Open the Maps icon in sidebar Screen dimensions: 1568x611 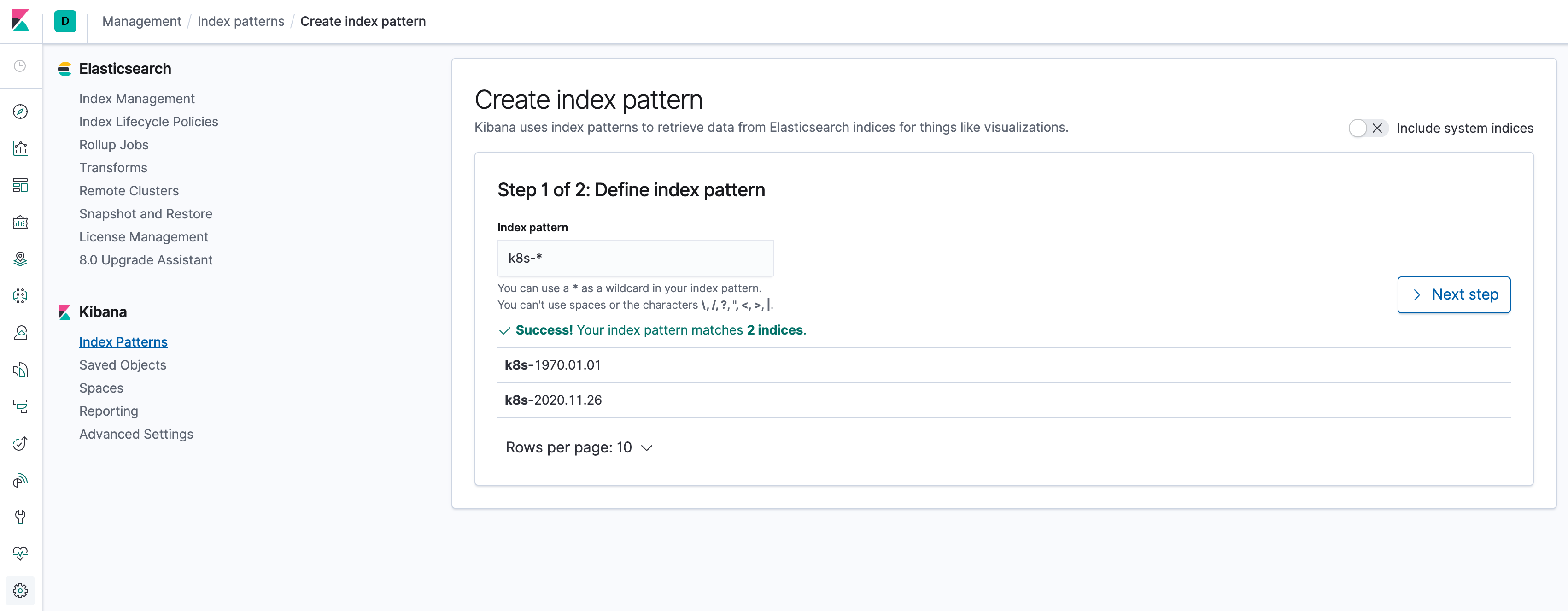[x=20, y=259]
